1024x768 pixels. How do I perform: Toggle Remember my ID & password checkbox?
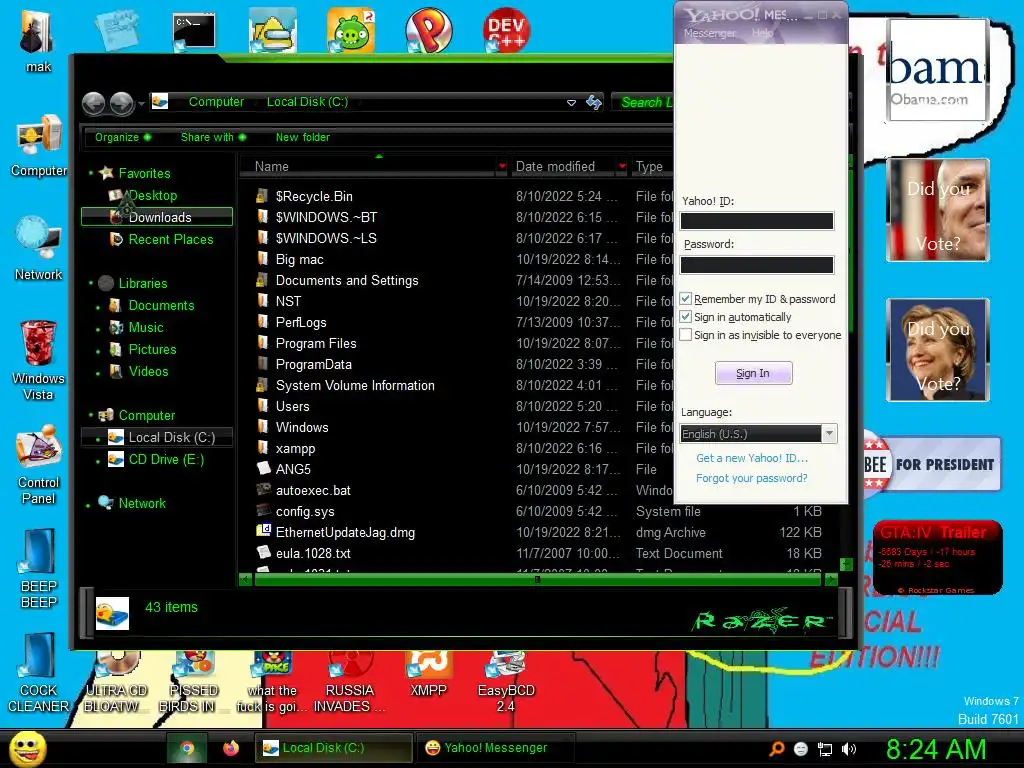(685, 298)
